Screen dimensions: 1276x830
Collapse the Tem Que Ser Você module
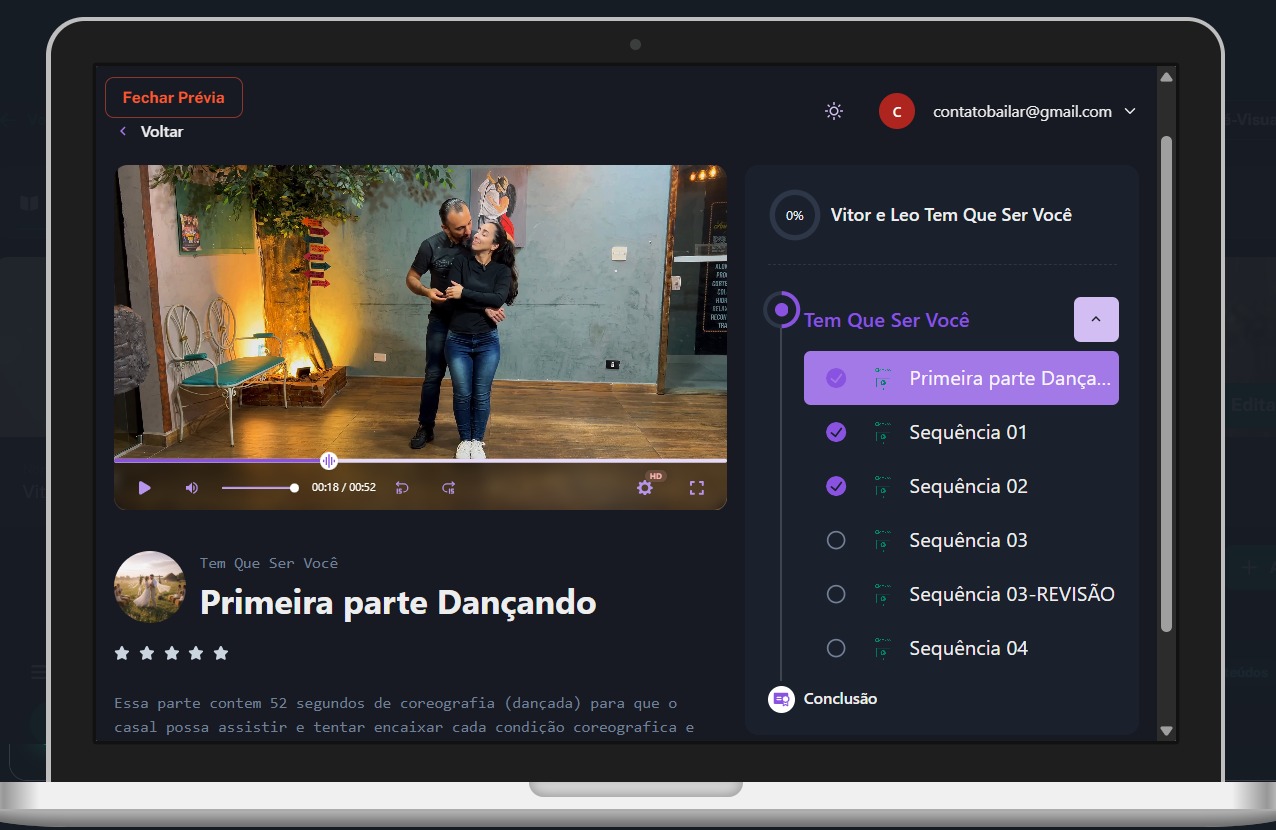point(1096,319)
